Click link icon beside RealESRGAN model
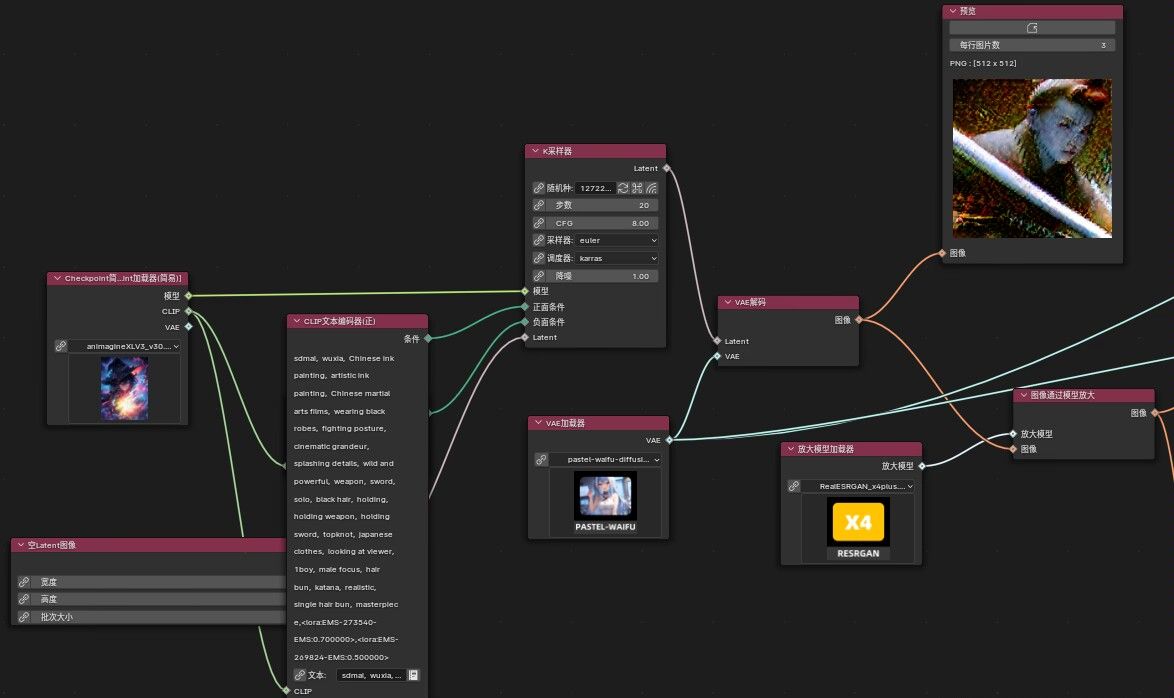 point(794,486)
